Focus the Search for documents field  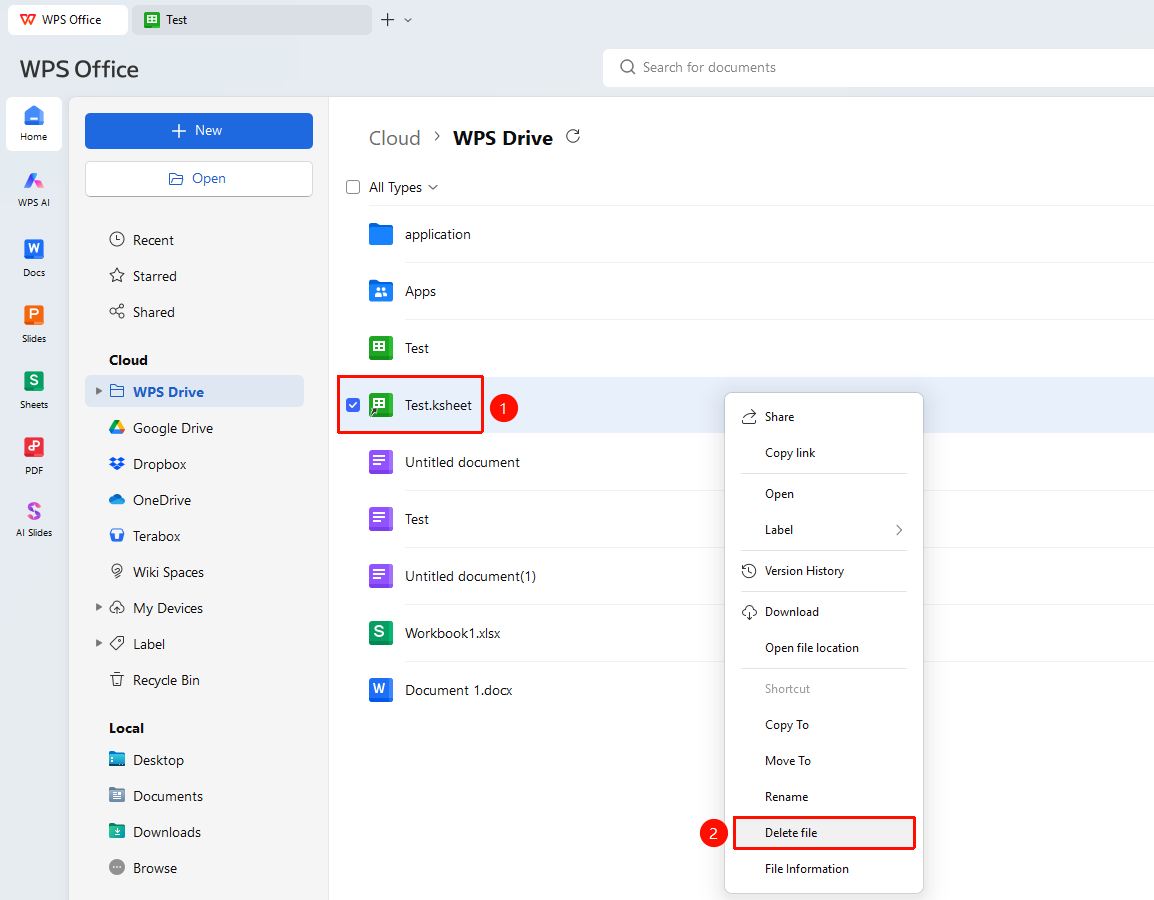[878, 68]
